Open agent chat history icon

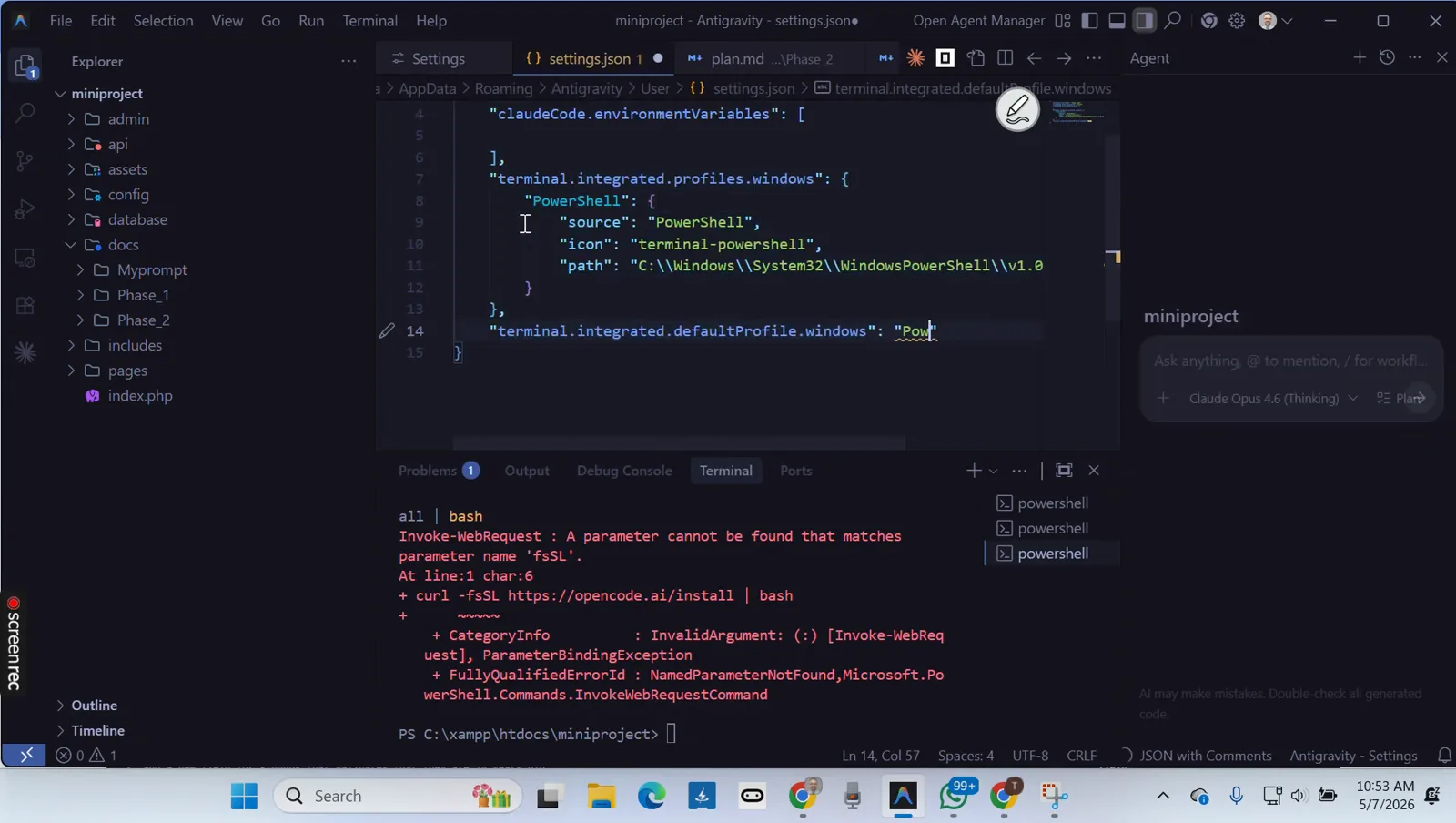(x=1387, y=57)
